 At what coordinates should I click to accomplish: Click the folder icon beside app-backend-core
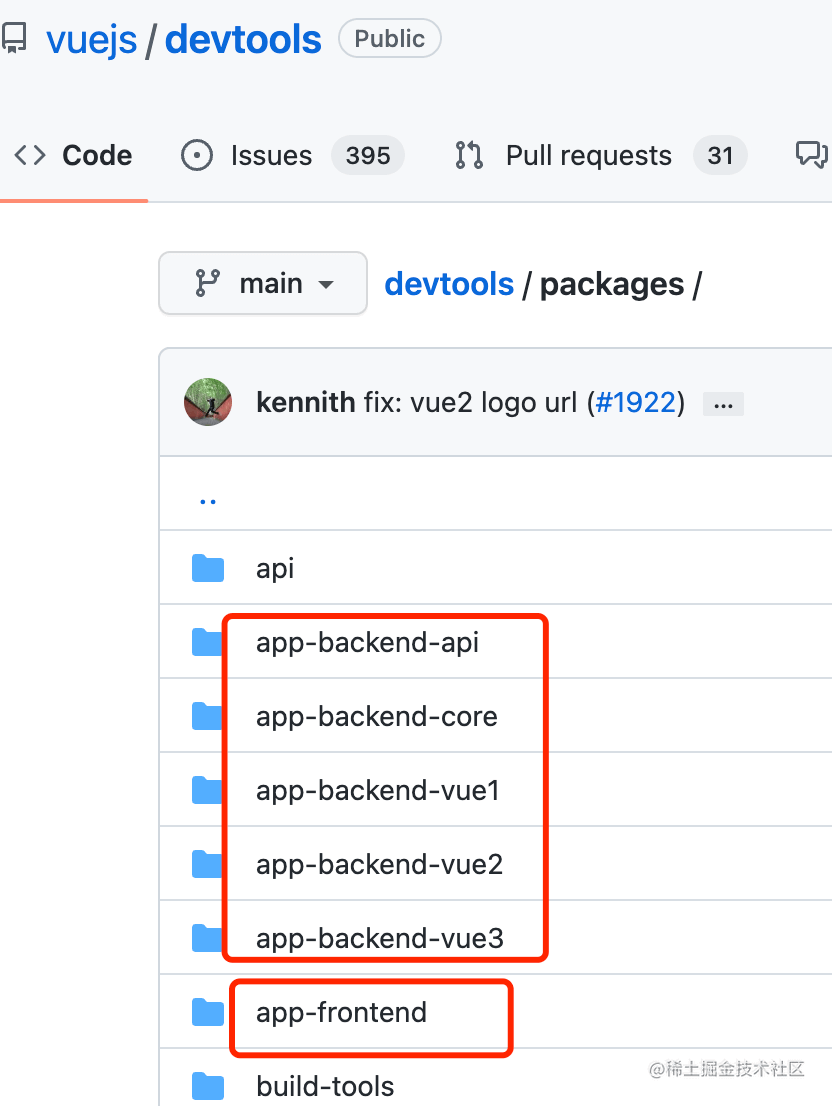point(208,717)
